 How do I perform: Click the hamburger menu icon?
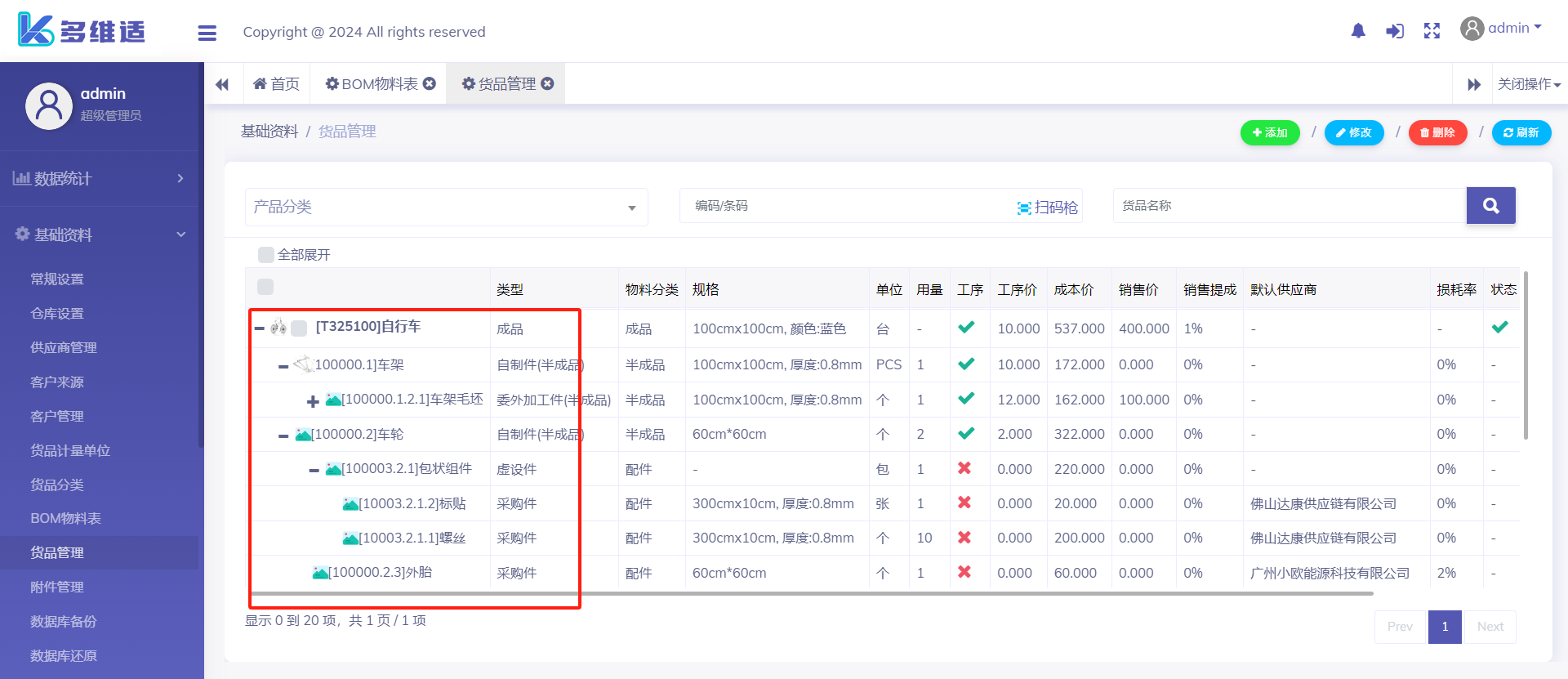pyautogui.click(x=207, y=33)
